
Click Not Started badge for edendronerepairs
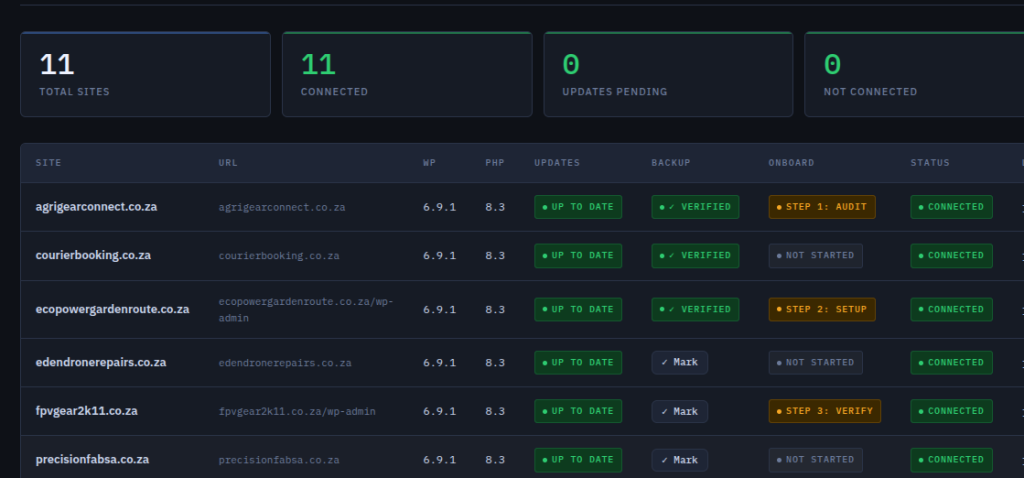tap(815, 362)
